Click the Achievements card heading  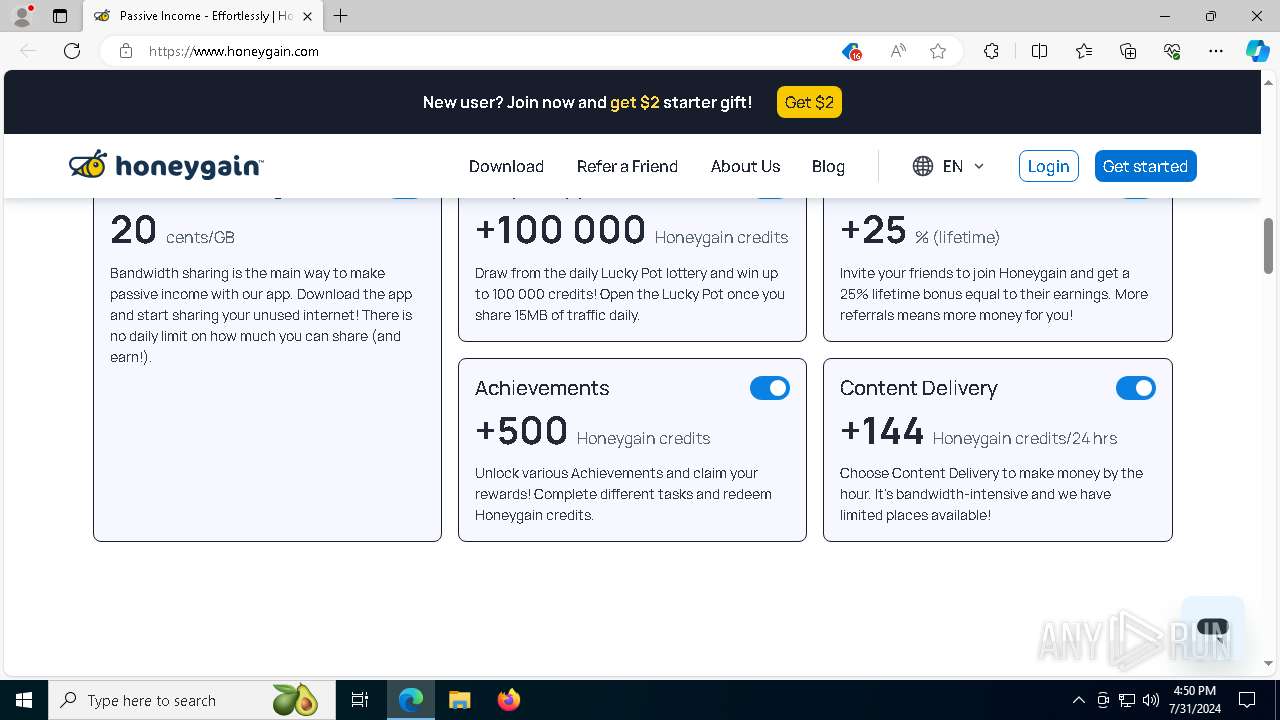click(542, 388)
